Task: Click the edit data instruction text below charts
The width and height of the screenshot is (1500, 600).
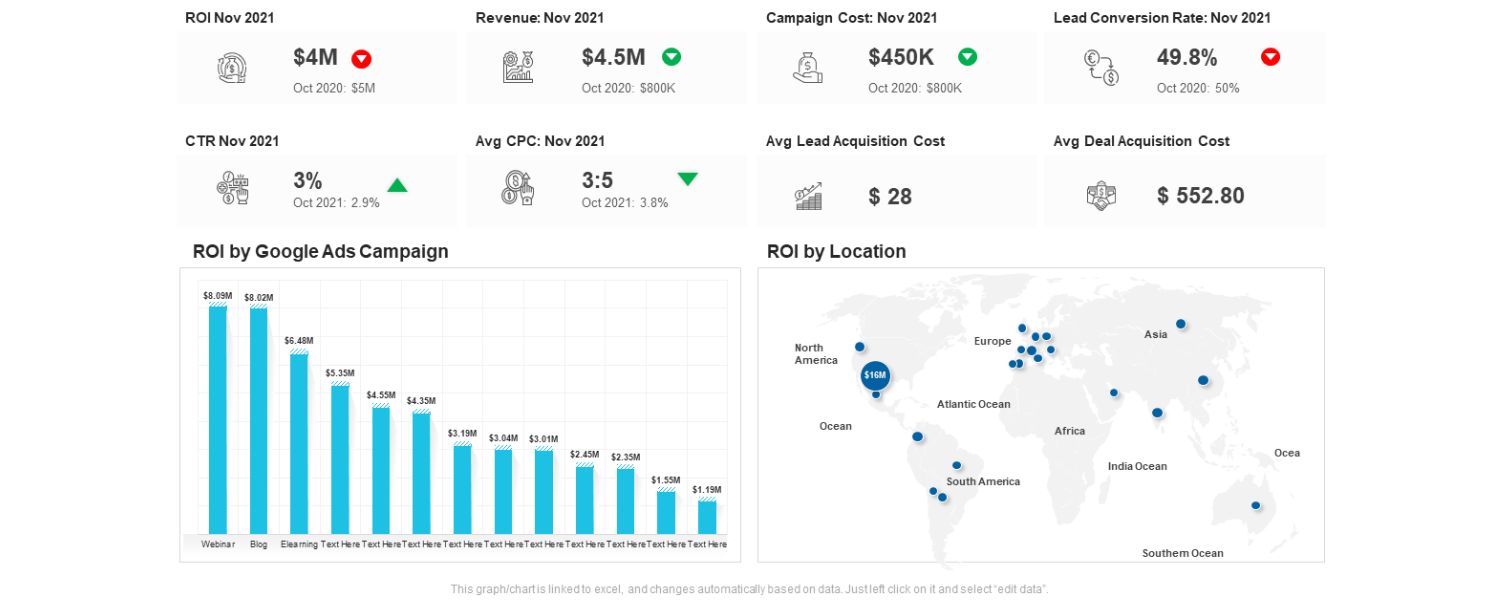Action: [x=750, y=589]
